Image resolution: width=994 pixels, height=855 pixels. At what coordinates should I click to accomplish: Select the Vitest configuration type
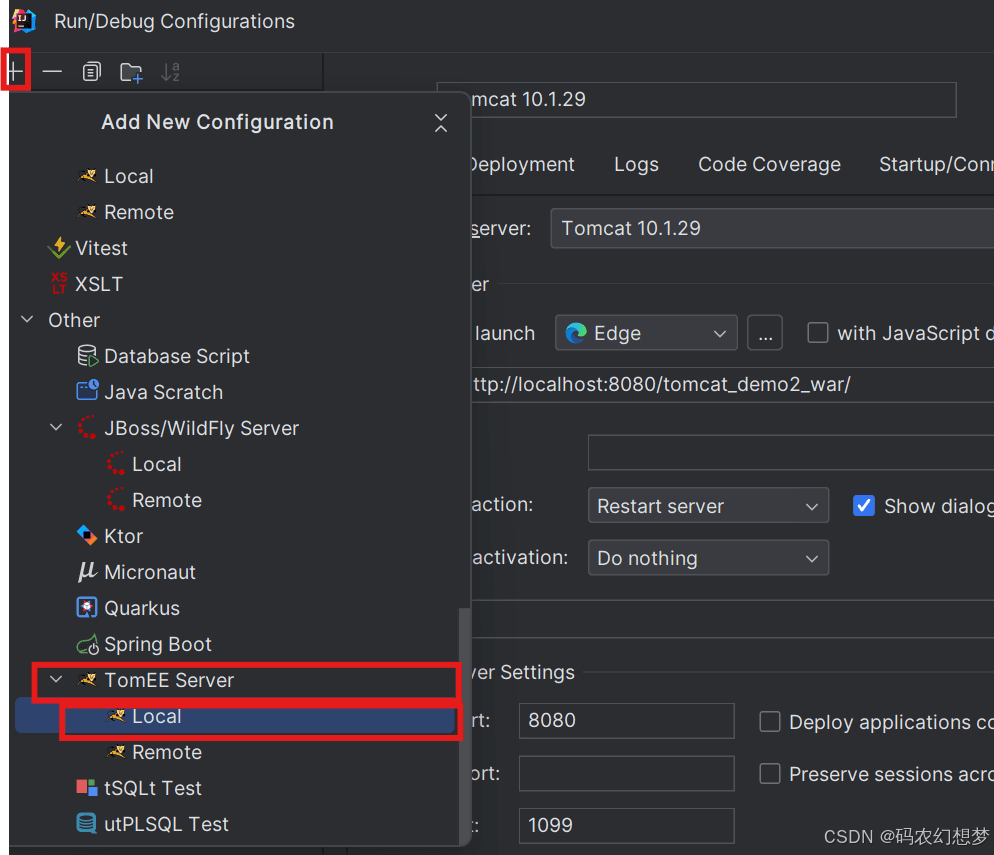tap(101, 248)
